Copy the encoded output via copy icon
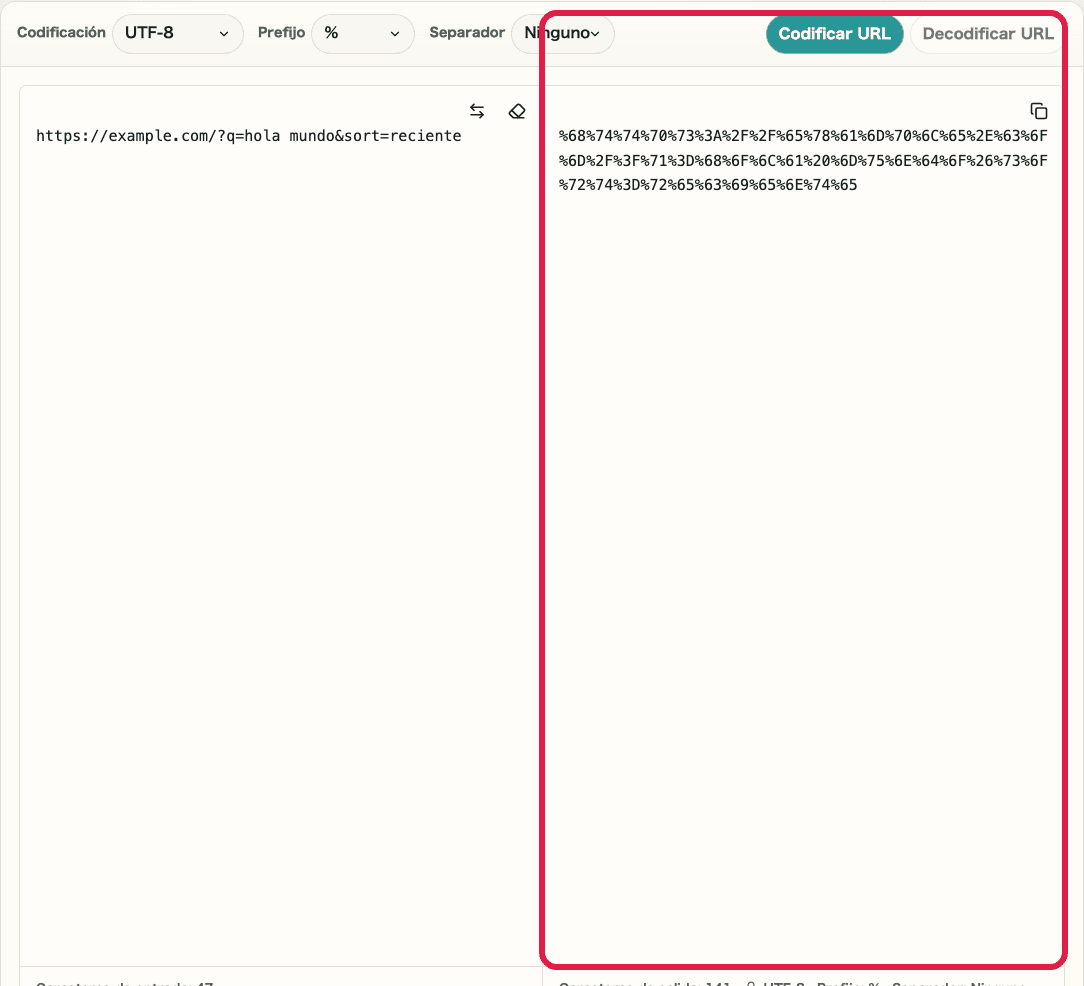The image size is (1084, 986). tap(1039, 110)
